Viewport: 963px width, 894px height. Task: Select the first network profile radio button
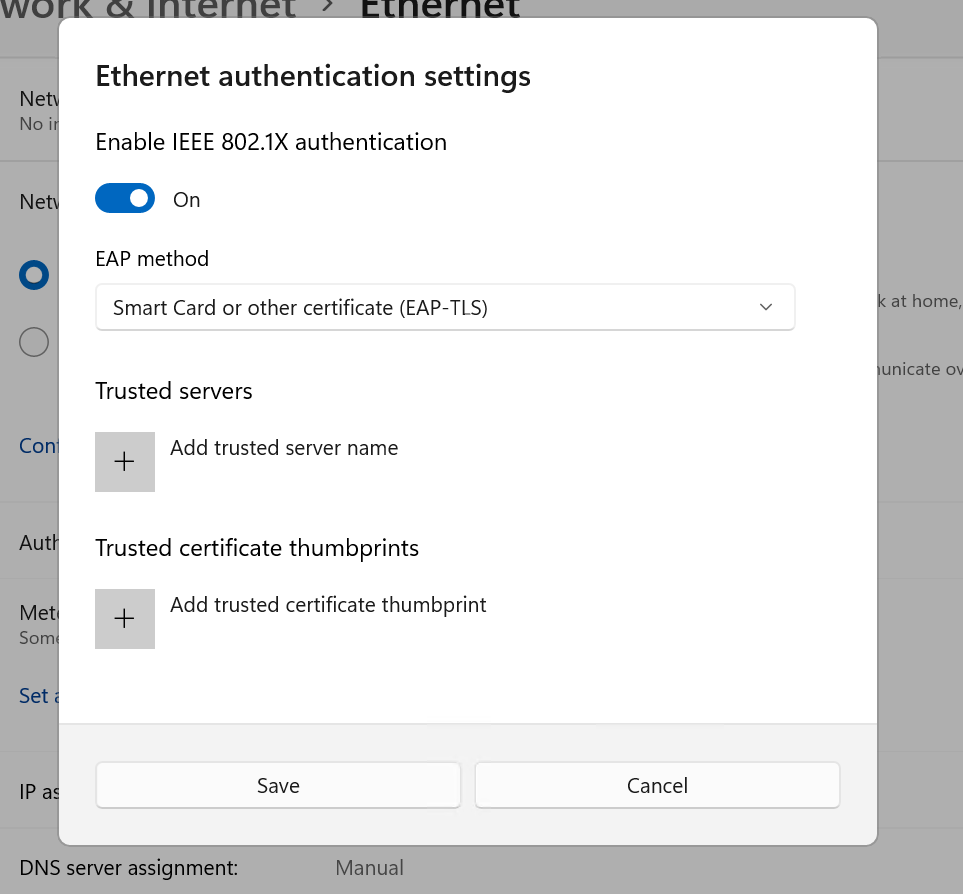coord(33,274)
